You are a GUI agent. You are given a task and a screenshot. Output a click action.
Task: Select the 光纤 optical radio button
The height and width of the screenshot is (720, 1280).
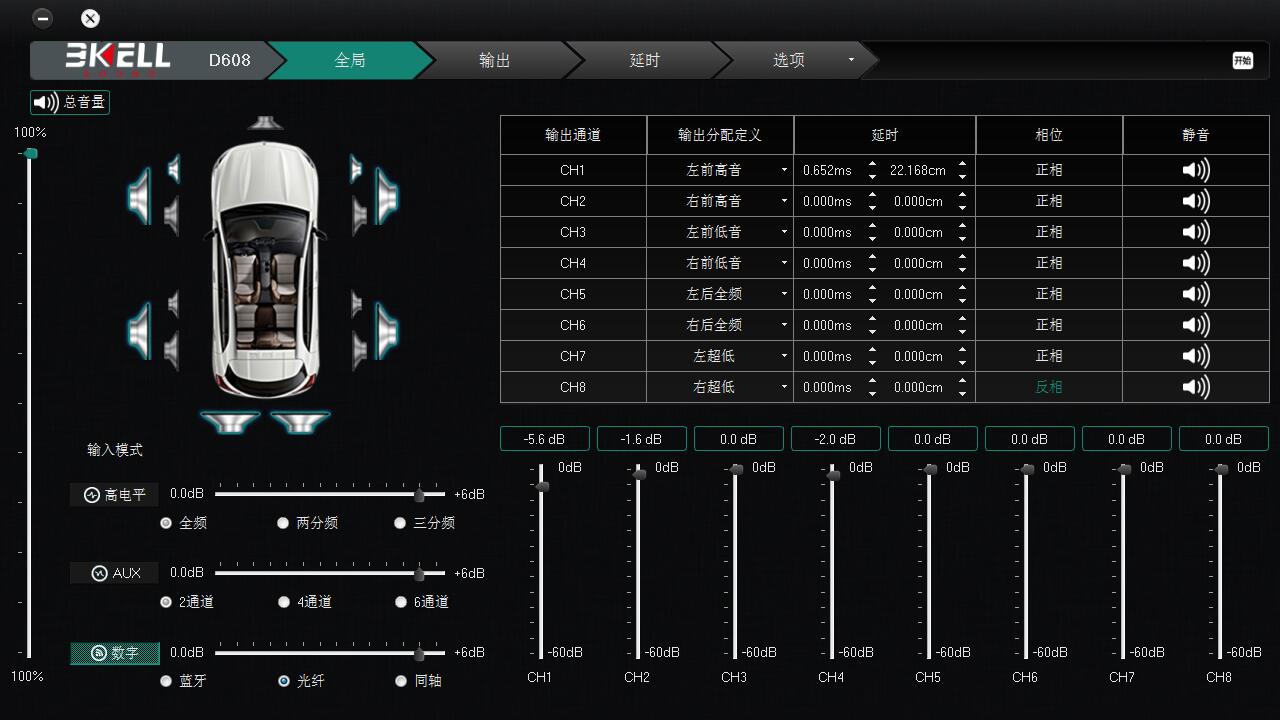pos(284,681)
